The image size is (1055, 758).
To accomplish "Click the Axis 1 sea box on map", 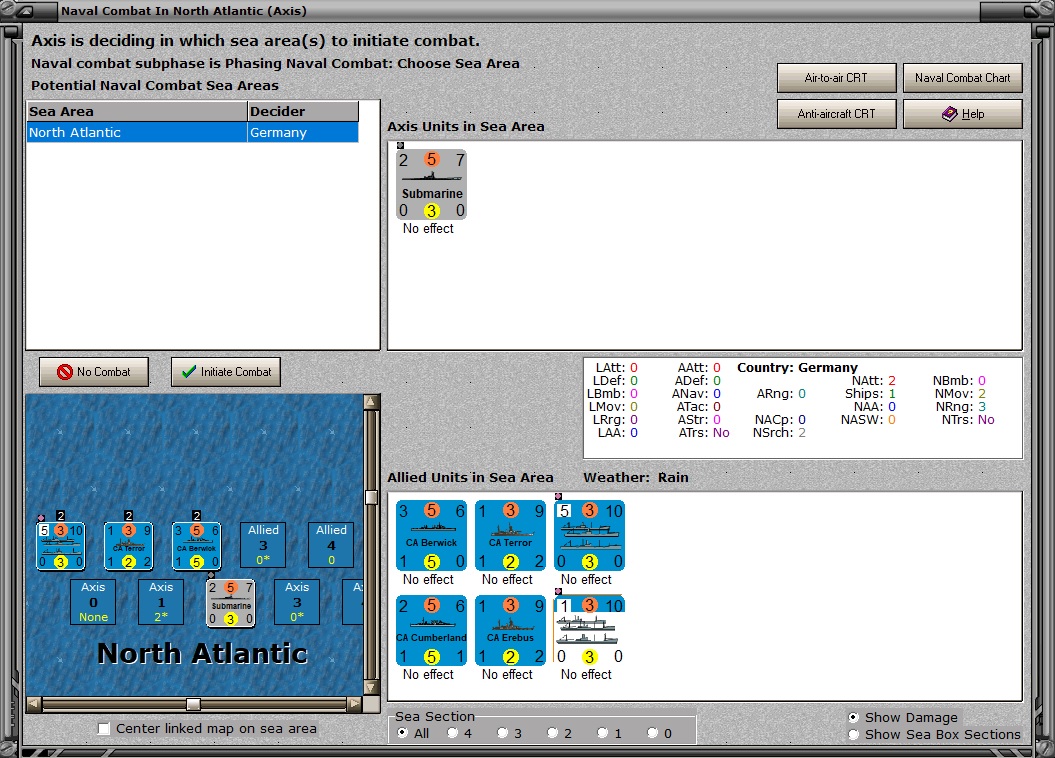I will click(x=161, y=602).
